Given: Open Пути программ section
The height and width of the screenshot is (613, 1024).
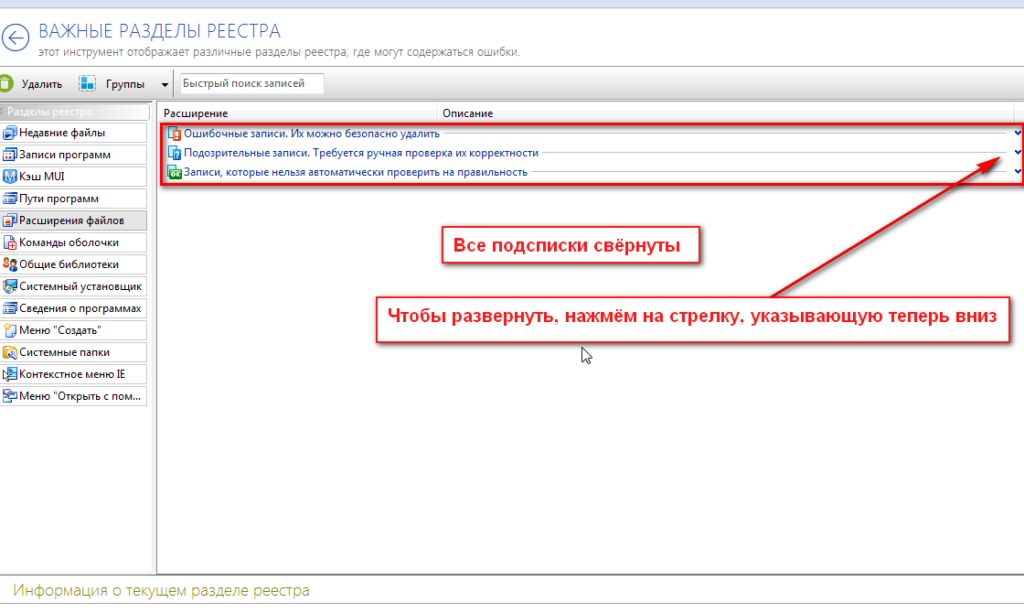Looking at the screenshot, I should [73, 199].
